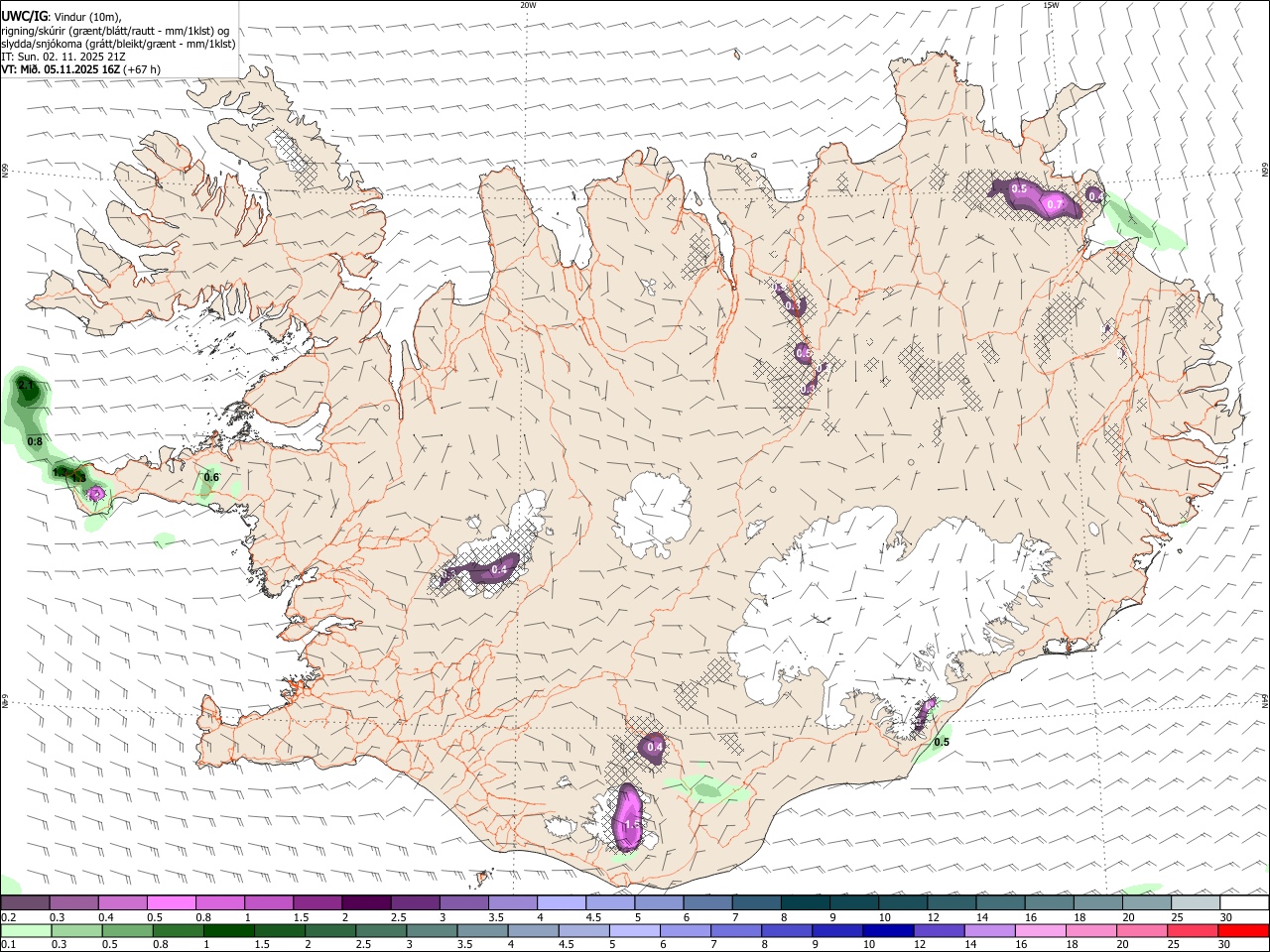Pick the lower legend swatch between 3 and 3.5
Viewport: 1270px width, 952px height.
(x=432, y=930)
